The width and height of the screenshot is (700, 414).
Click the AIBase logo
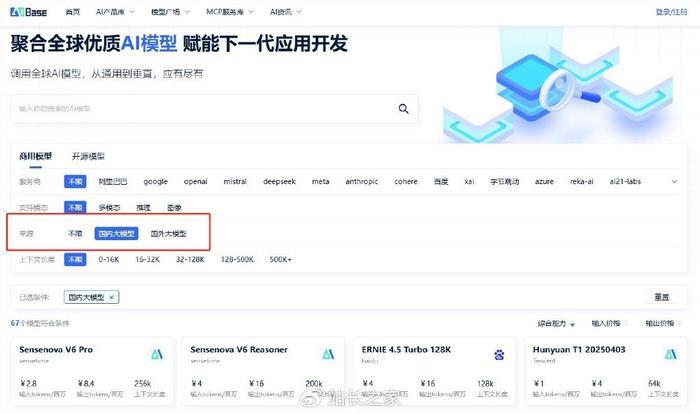point(28,12)
